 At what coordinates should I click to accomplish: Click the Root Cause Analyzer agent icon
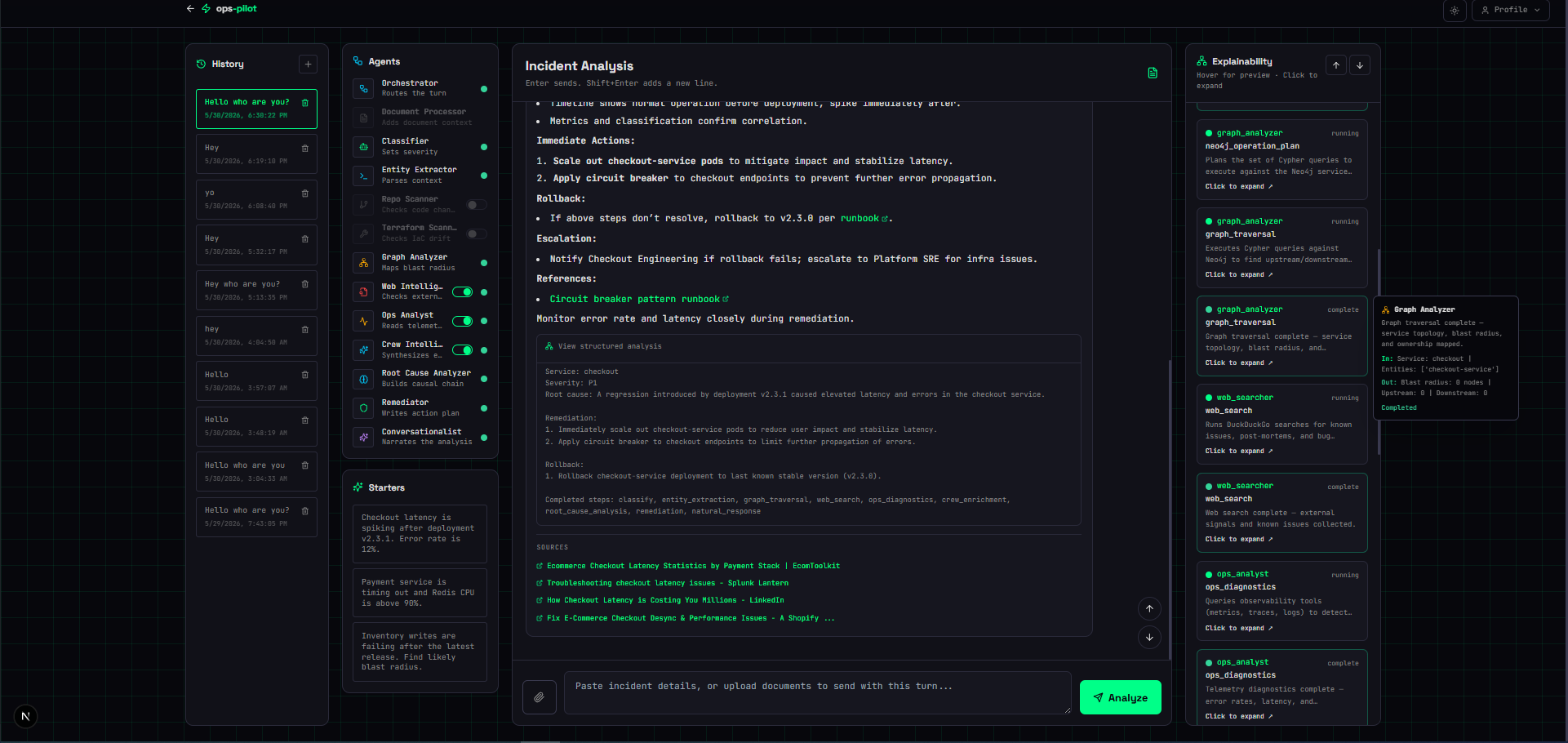(363, 379)
